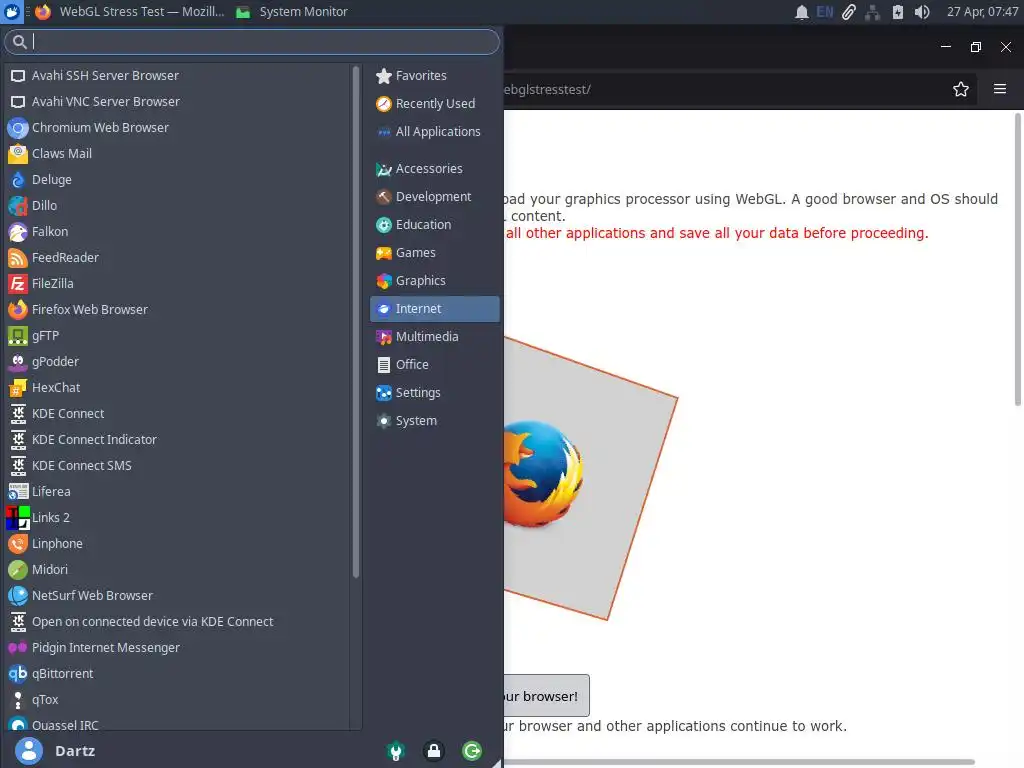Viewport: 1024px width, 768px height.
Task: Open Office category
Action: pyautogui.click(x=434, y=365)
